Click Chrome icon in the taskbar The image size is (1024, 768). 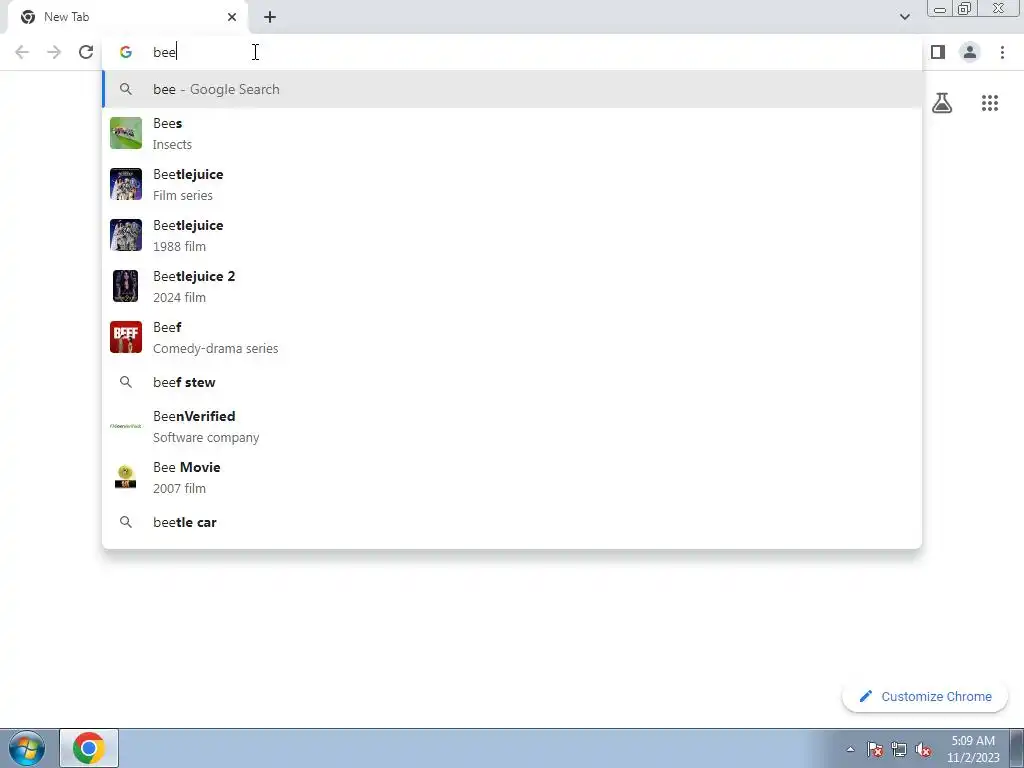89,748
